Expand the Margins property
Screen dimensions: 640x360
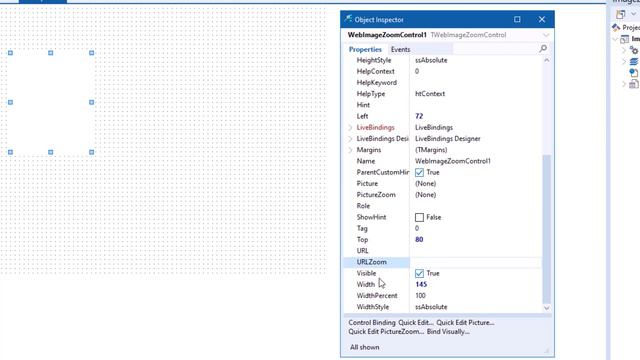click(x=350, y=150)
